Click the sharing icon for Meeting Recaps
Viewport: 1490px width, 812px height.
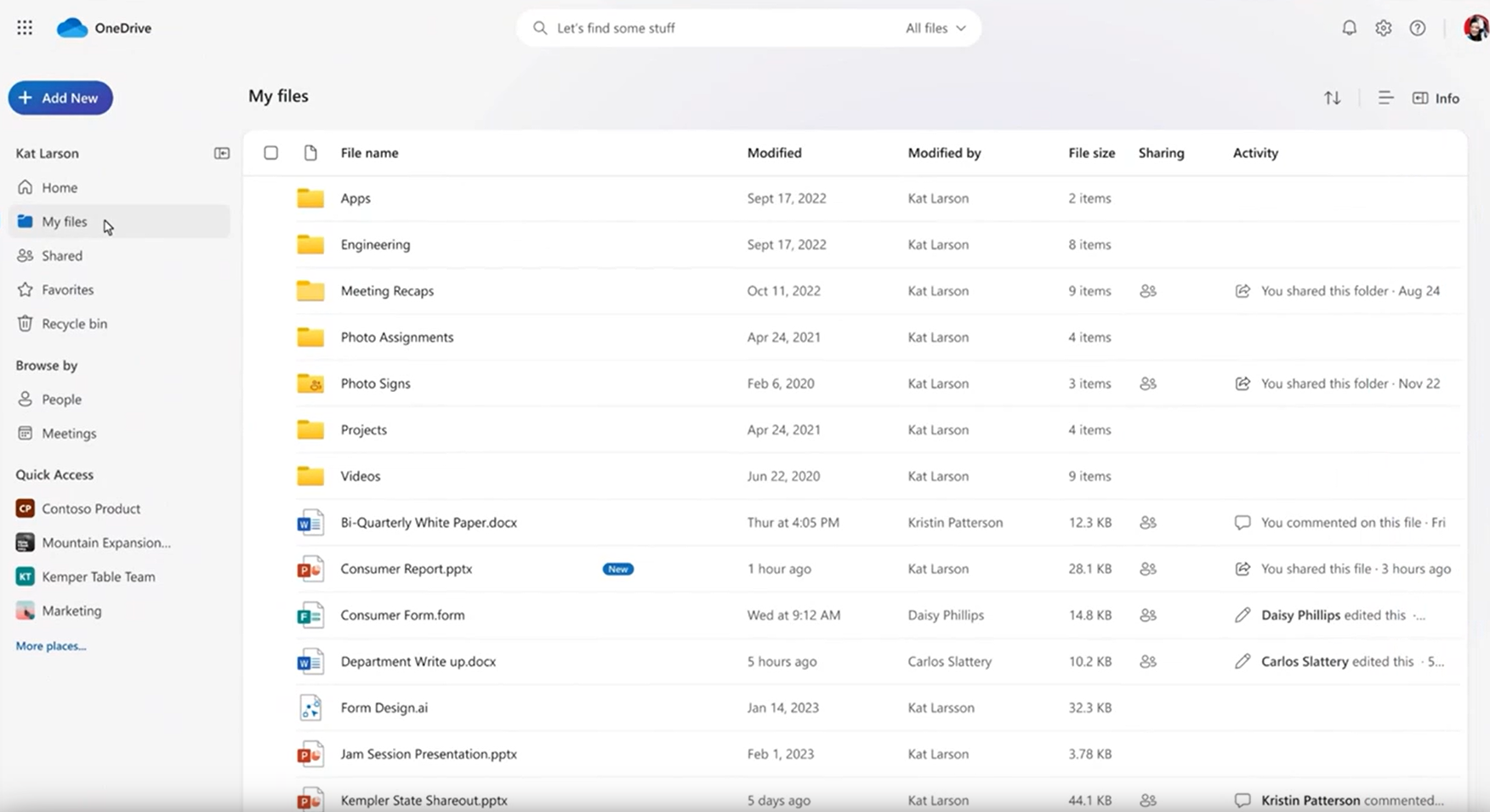click(x=1148, y=291)
